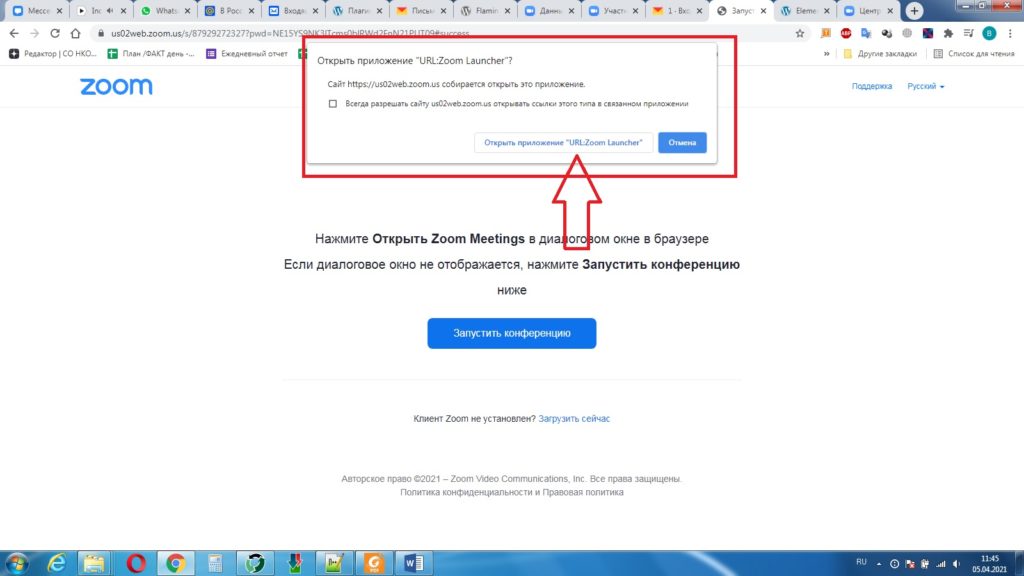Viewport: 1024px width, 576px height.
Task: Open the orange PDF app in taskbar
Action: point(374,563)
